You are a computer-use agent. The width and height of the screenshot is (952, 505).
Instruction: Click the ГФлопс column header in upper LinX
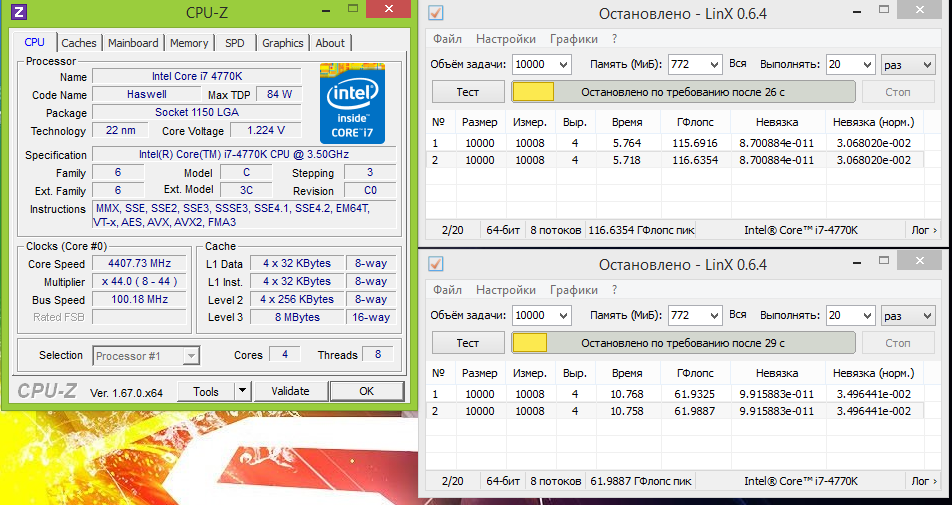tap(696, 122)
